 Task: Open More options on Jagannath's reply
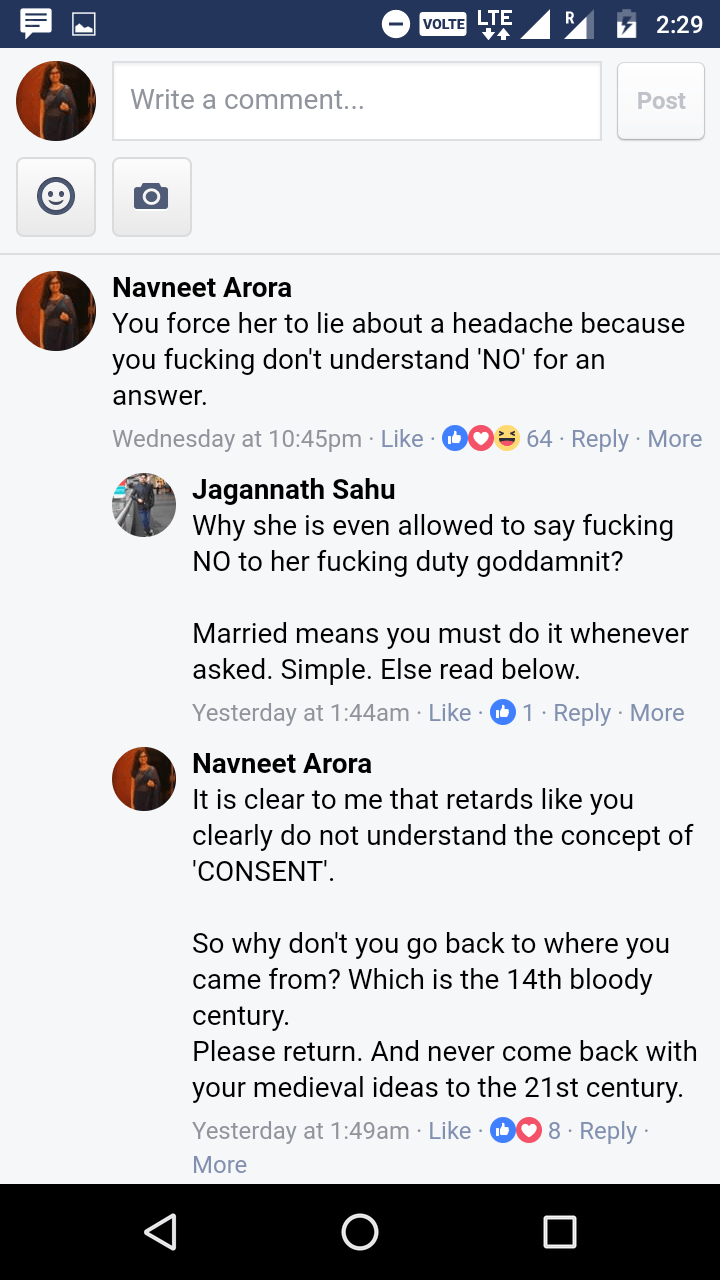(x=656, y=712)
